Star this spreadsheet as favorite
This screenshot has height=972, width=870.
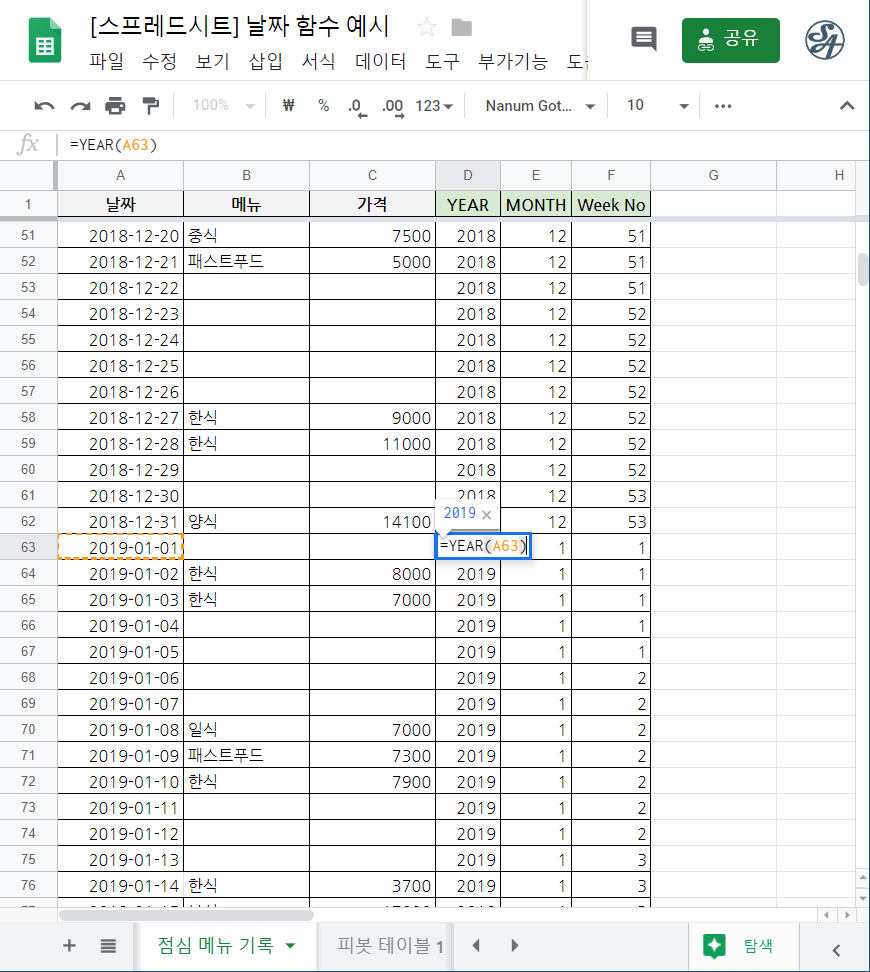[425, 26]
